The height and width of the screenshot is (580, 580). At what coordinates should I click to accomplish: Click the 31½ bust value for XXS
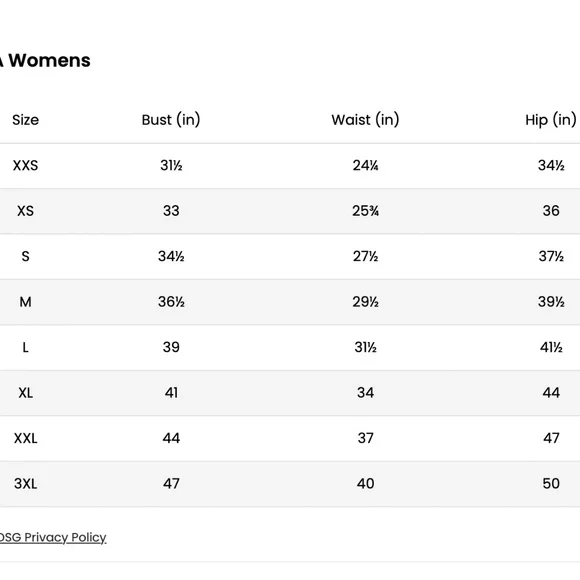pos(171,165)
